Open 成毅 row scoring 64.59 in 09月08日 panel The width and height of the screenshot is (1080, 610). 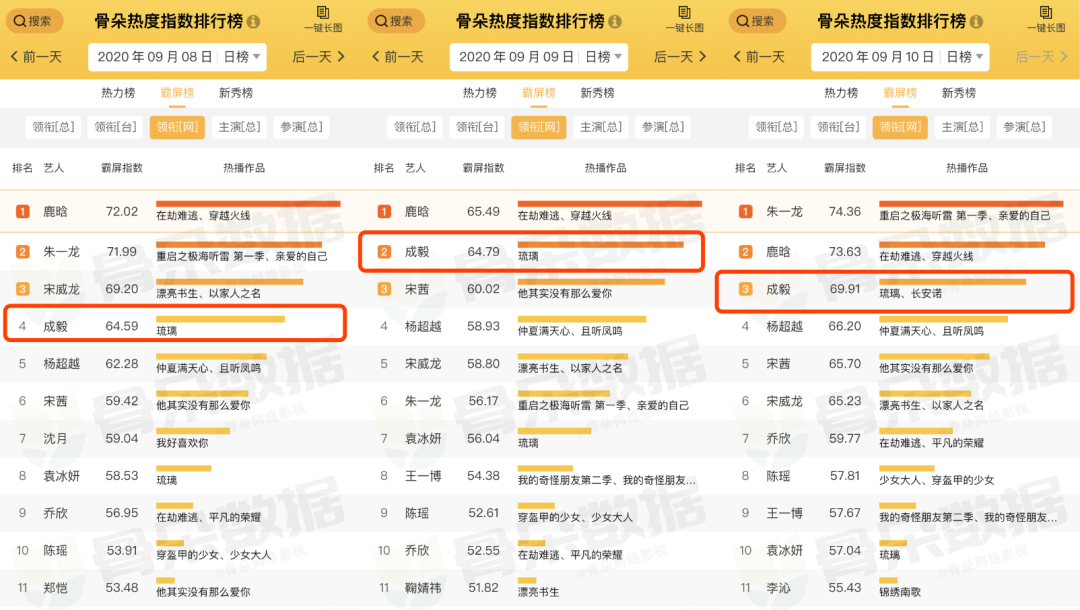point(175,326)
